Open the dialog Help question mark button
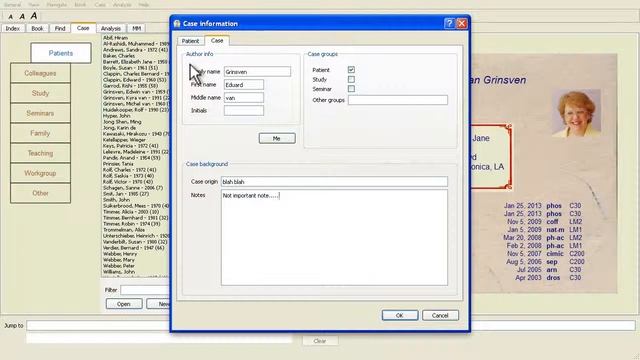Viewport: 640px width, 360px height. (449, 23)
